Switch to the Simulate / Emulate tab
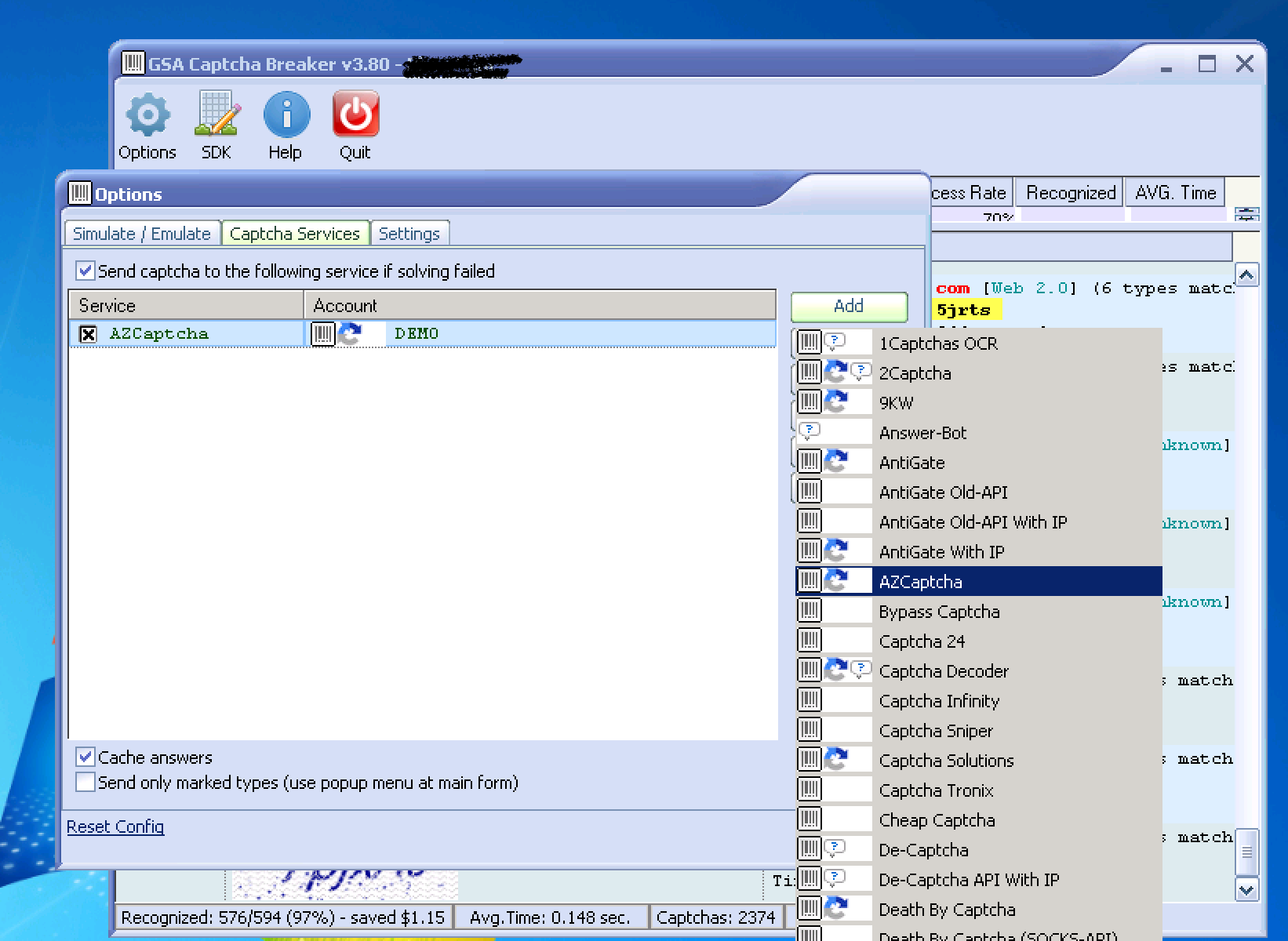1288x941 pixels. pos(142,234)
